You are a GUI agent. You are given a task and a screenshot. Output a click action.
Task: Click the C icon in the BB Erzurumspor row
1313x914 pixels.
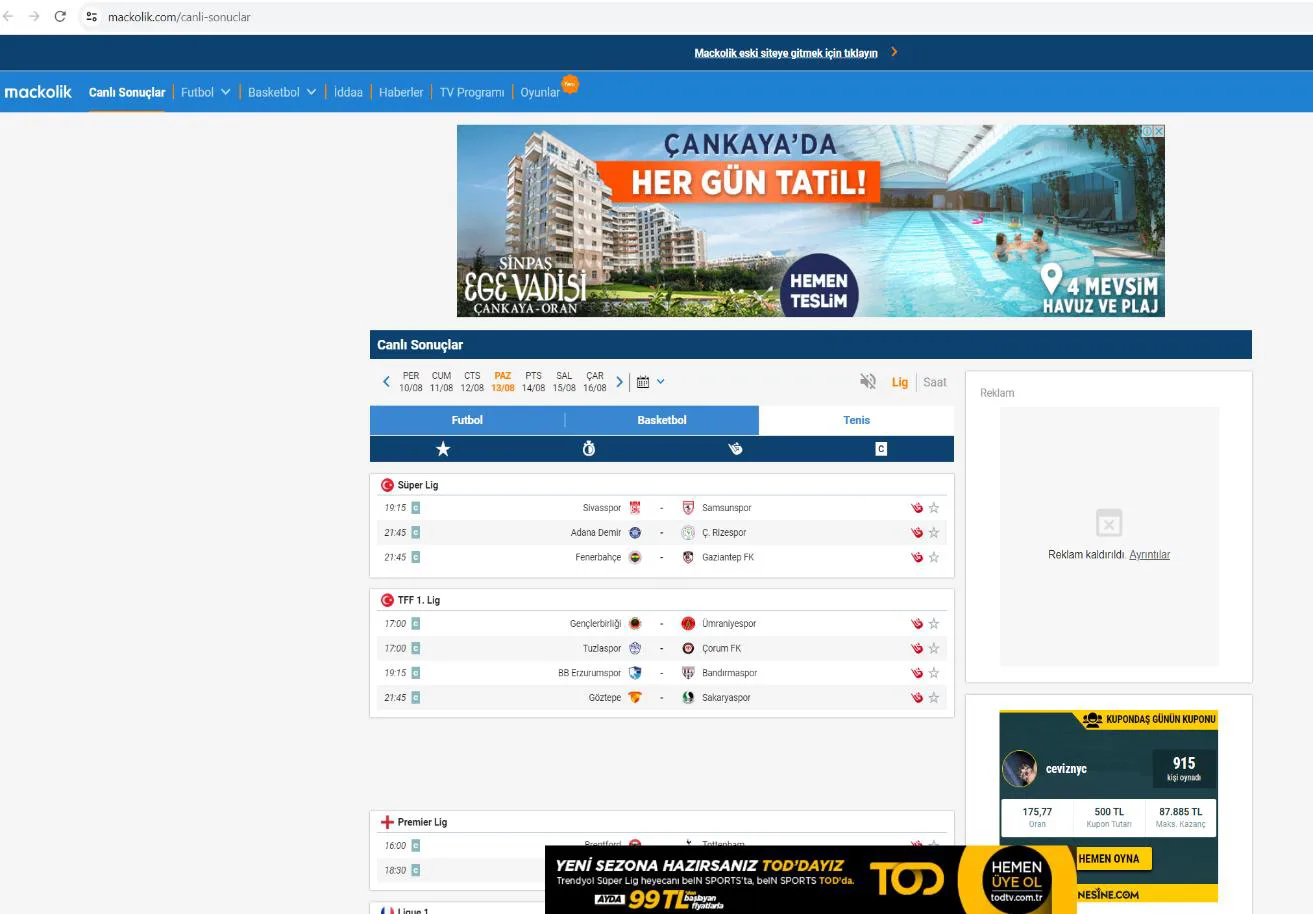pos(416,673)
